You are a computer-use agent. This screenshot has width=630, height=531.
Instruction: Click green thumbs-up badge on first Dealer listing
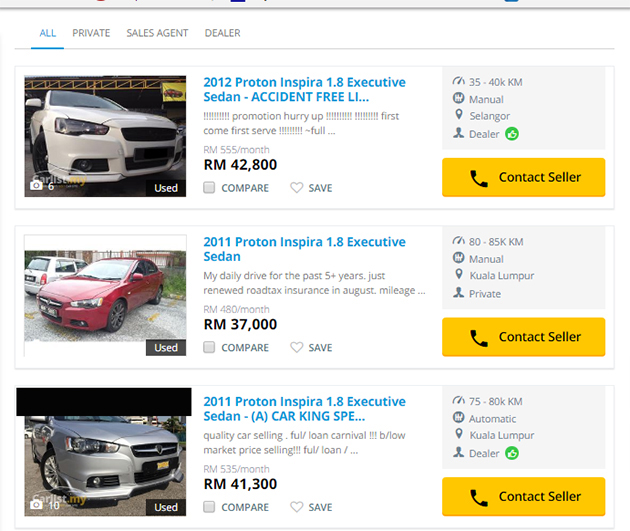512,133
